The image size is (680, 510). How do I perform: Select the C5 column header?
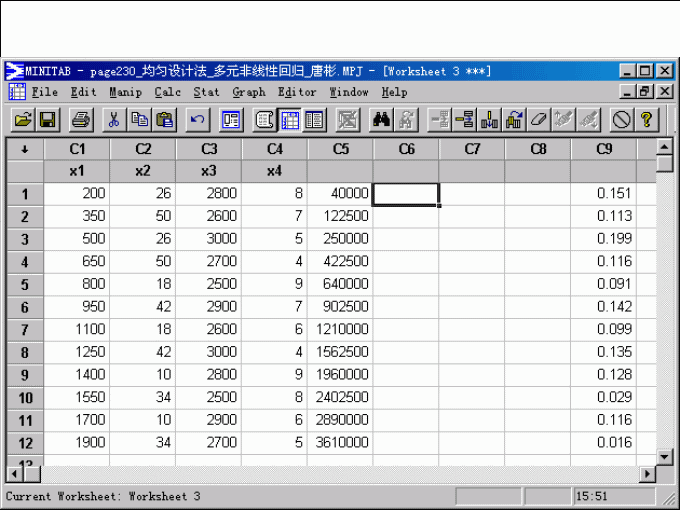(341, 149)
